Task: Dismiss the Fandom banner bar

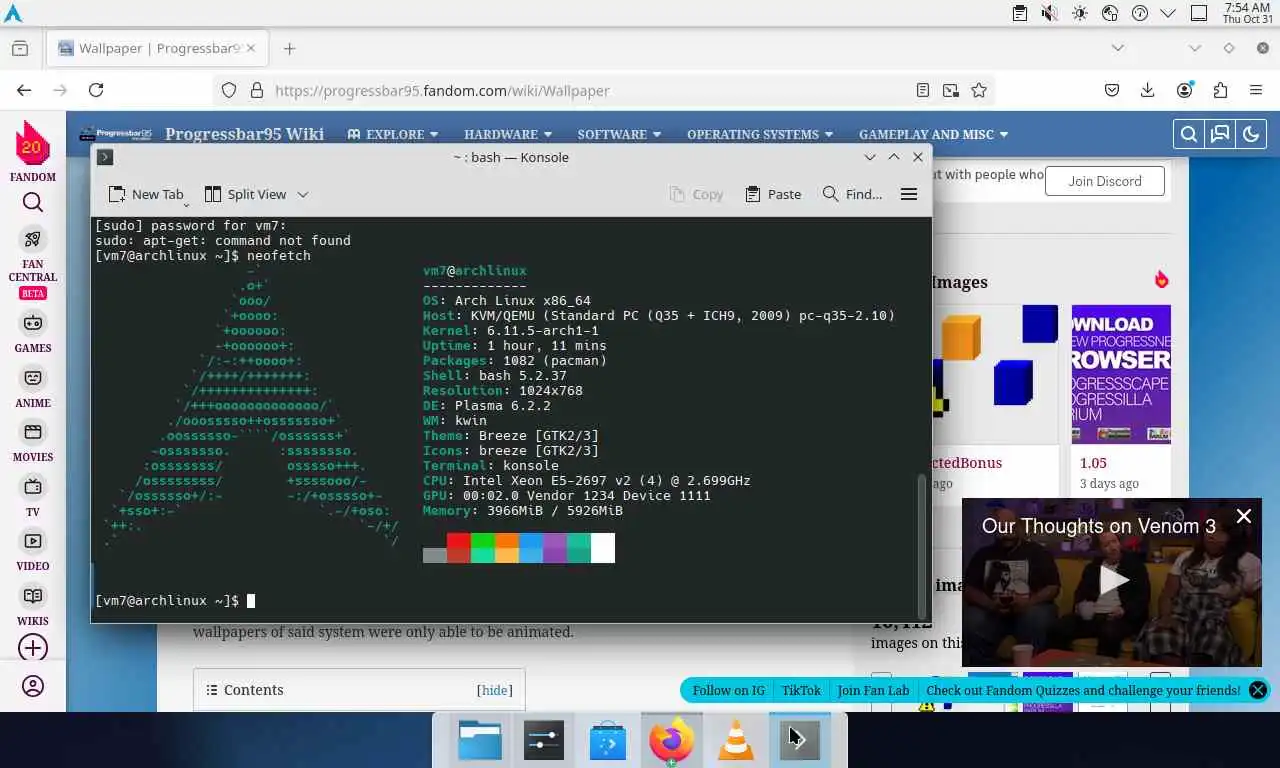Action: [x=1258, y=690]
